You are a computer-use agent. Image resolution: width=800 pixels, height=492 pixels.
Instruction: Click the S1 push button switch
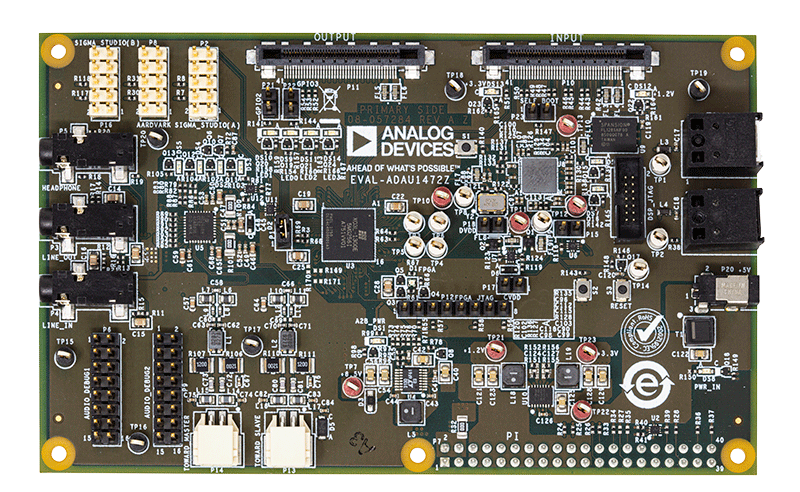(465, 147)
